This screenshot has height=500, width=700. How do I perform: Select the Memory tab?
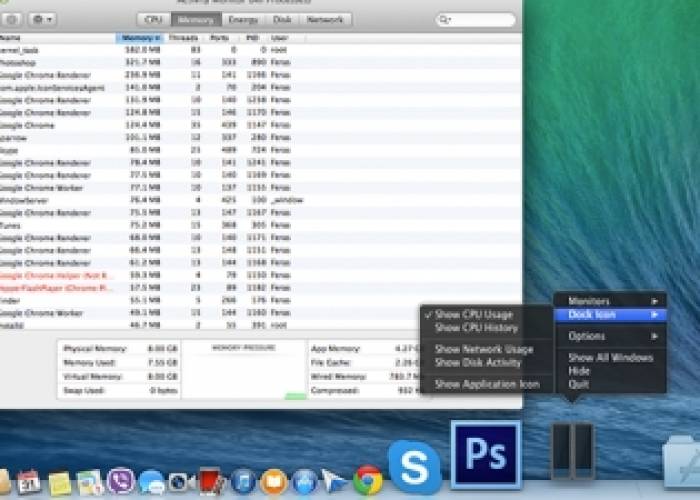(196, 20)
